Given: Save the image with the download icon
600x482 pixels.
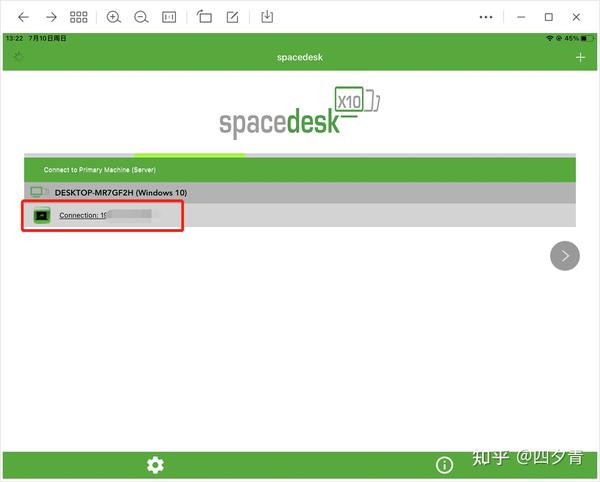Looking at the screenshot, I should click(x=267, y=17).
